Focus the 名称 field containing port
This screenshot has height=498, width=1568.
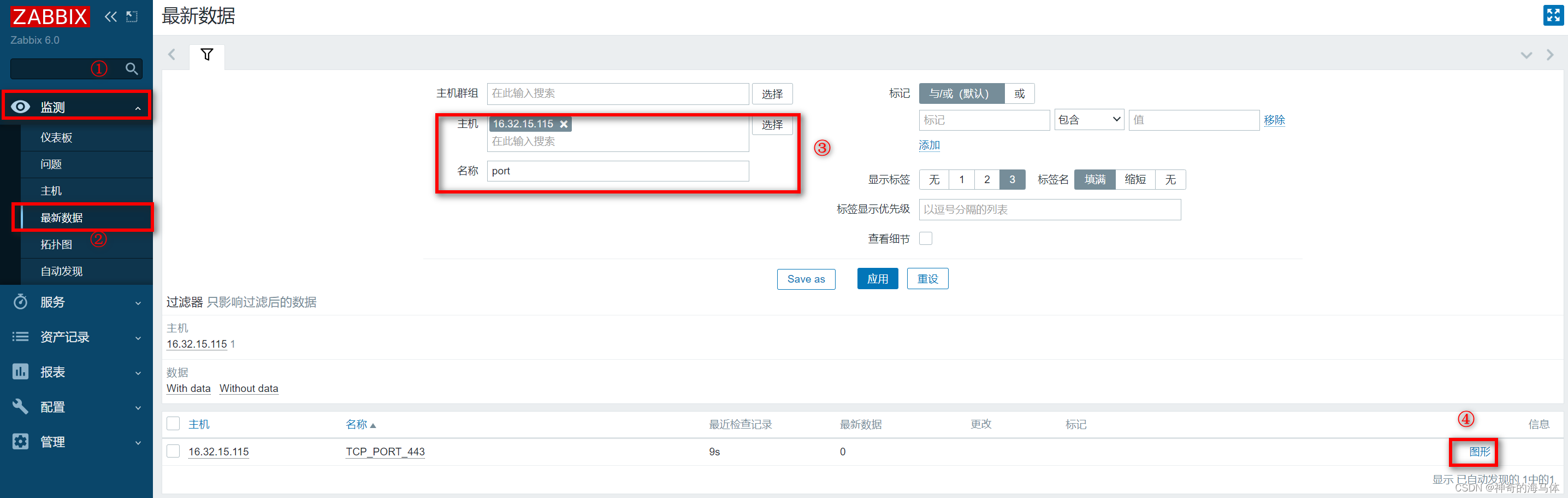click(618, 171)
